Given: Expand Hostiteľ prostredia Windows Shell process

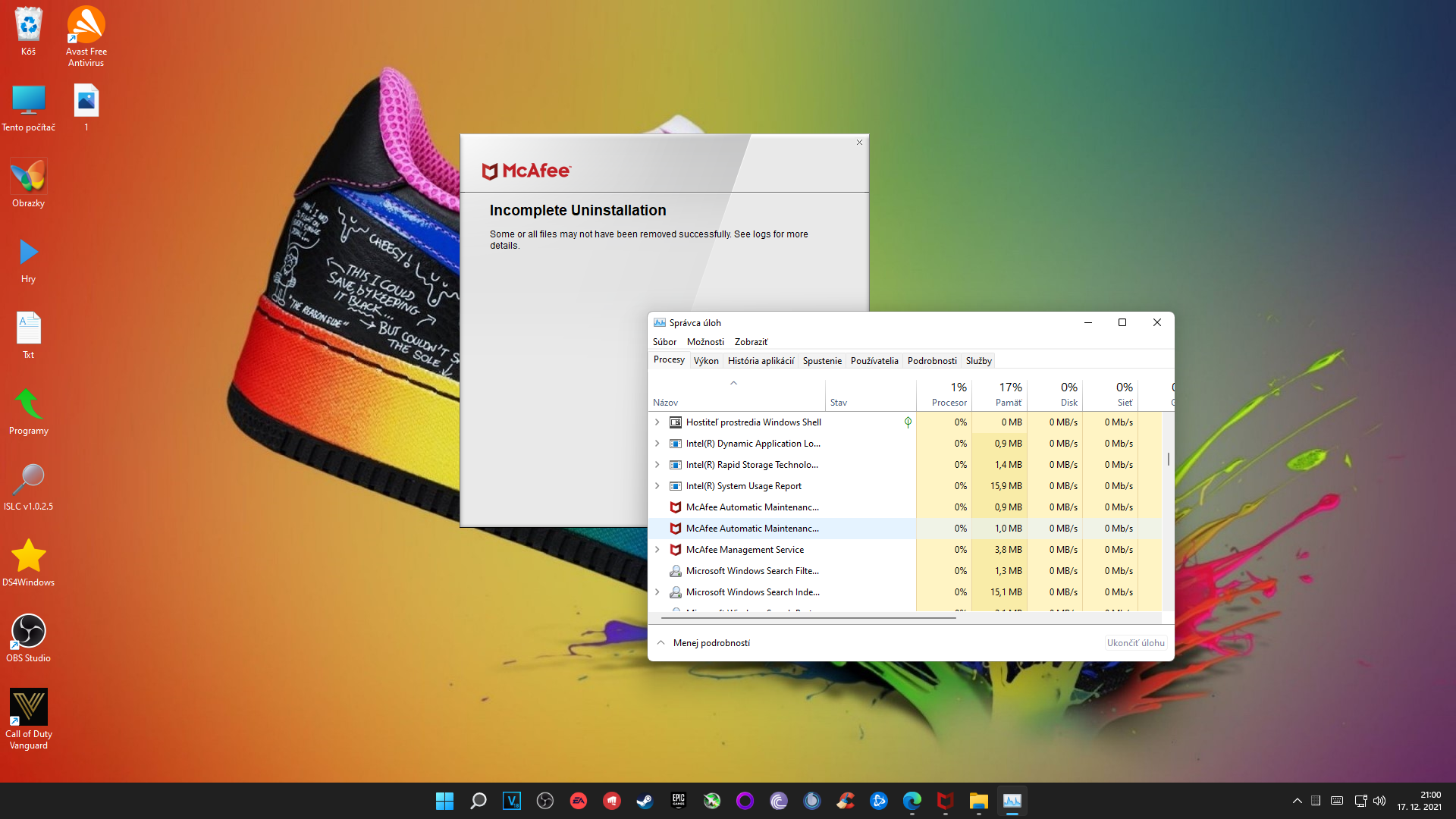Looking at the screenshot, I should tap(657, 422).
